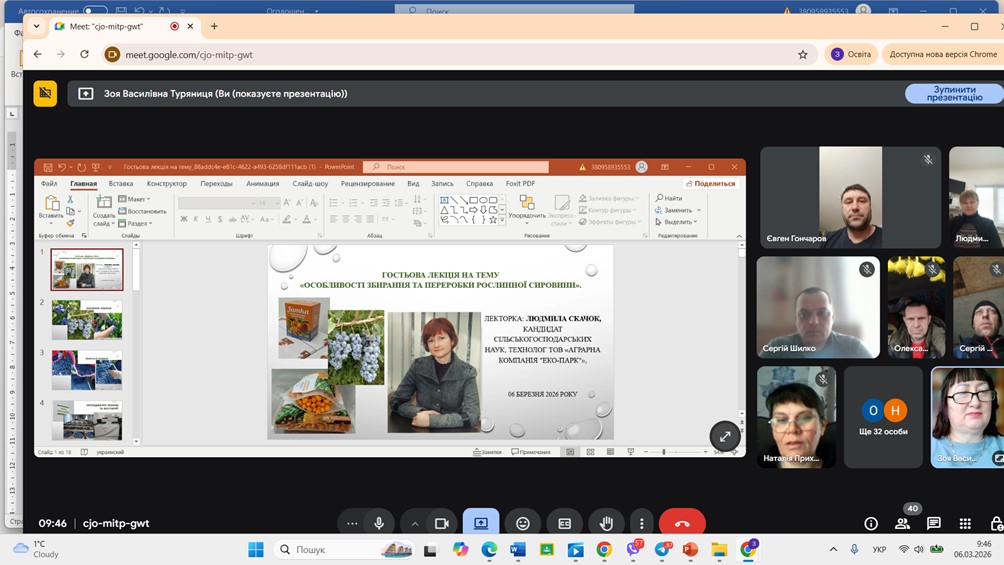Expand the shared presentation to fullscreen
This screenshot has height=565, width=1004.
point(725,436)
